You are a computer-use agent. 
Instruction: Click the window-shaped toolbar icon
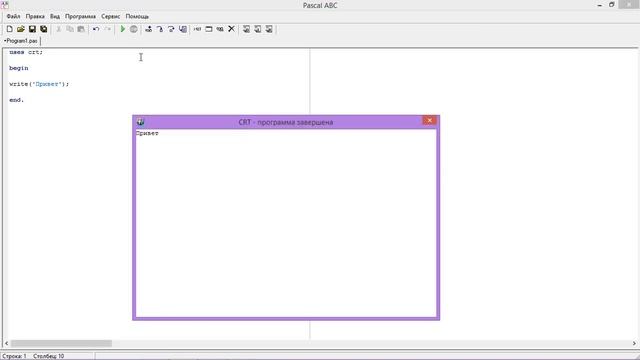(x=209, y=29)
